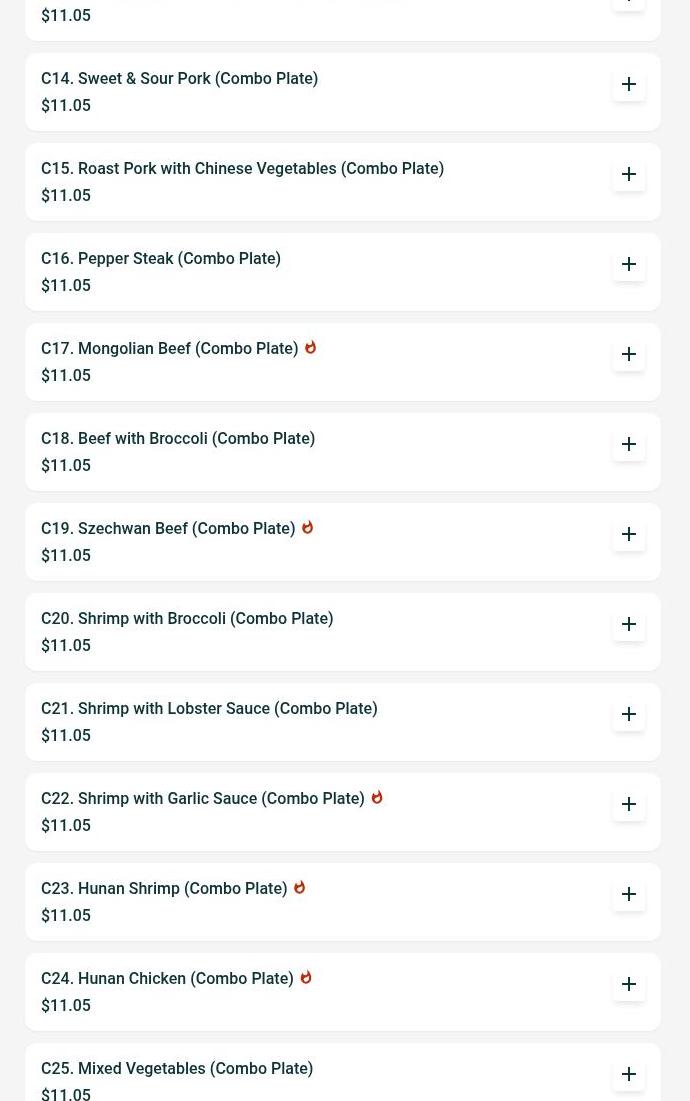Add C25 Mixed Vegetables combo plate
The image size is (690, 1101).
coord(629,1074)
